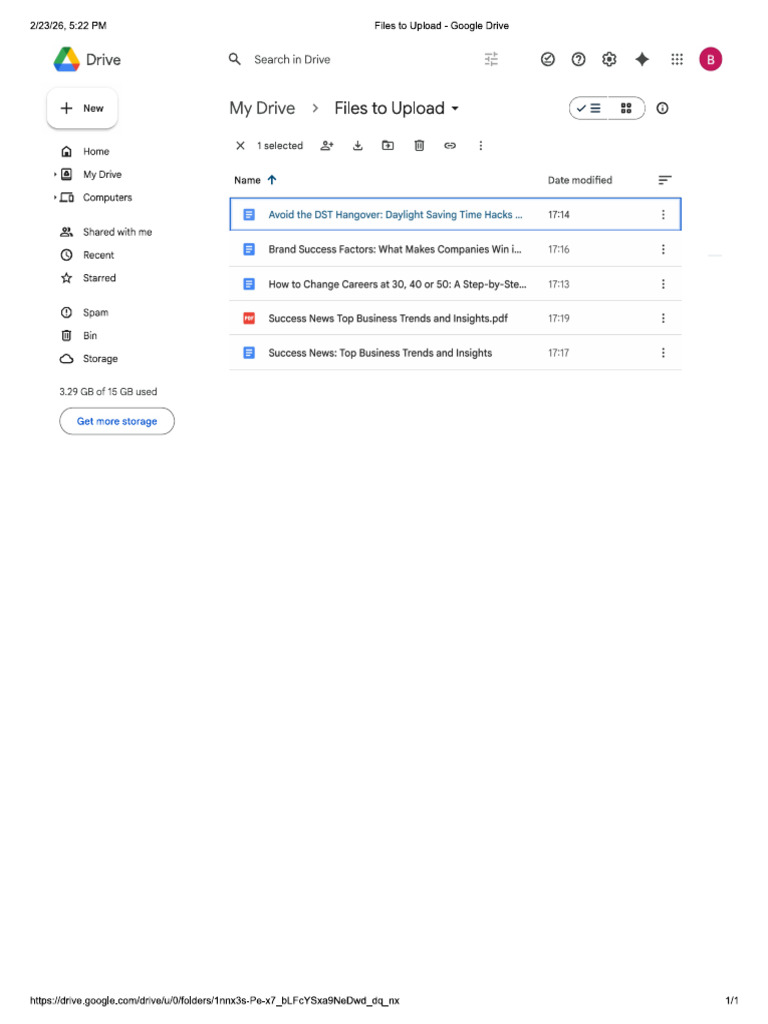Image resolution: width=768 pixels, height=1024 pixels.
Task: Open more actions for Avoid the DST Hangover
Action: tap(663, 215)
